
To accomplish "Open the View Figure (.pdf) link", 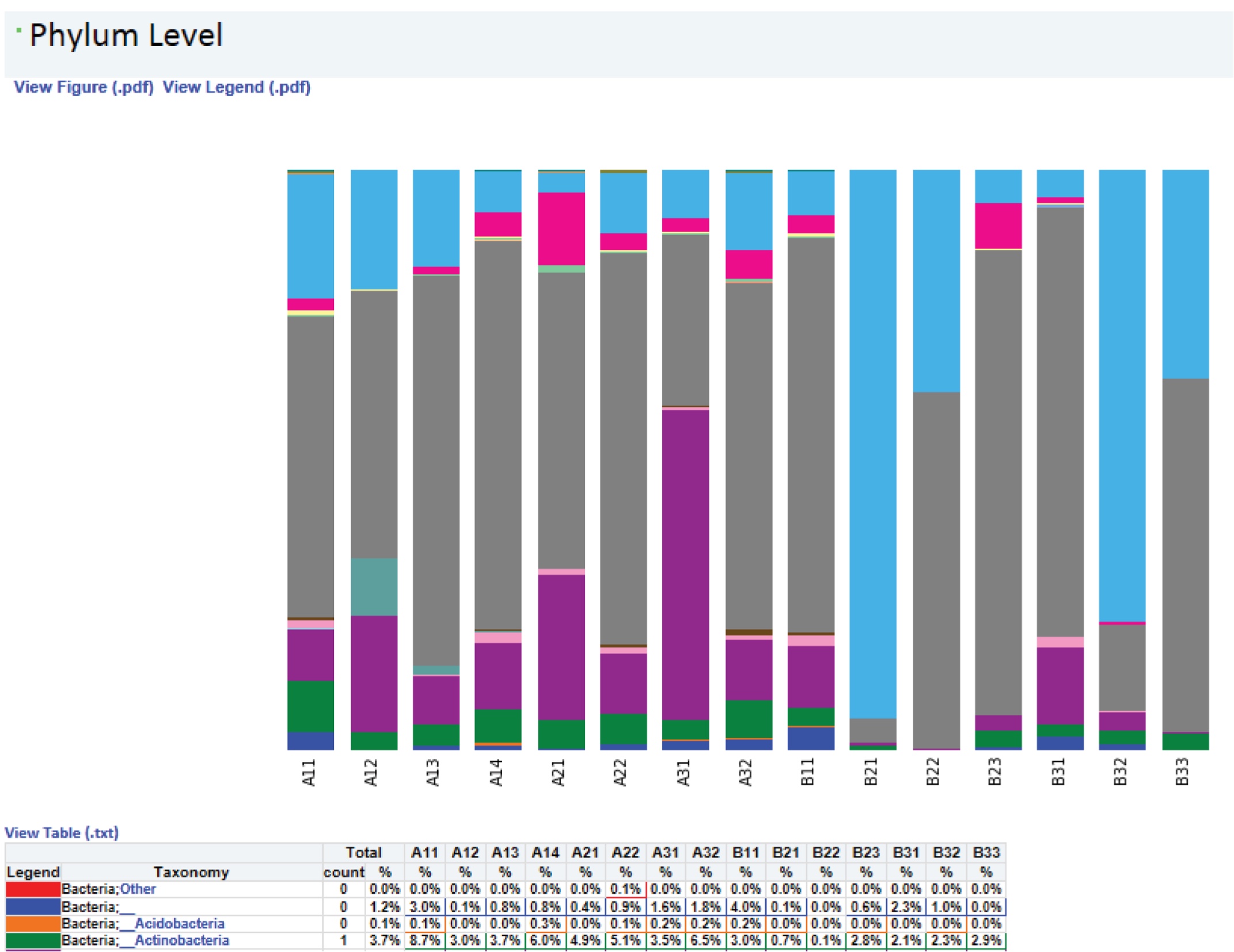I will 84,88.
